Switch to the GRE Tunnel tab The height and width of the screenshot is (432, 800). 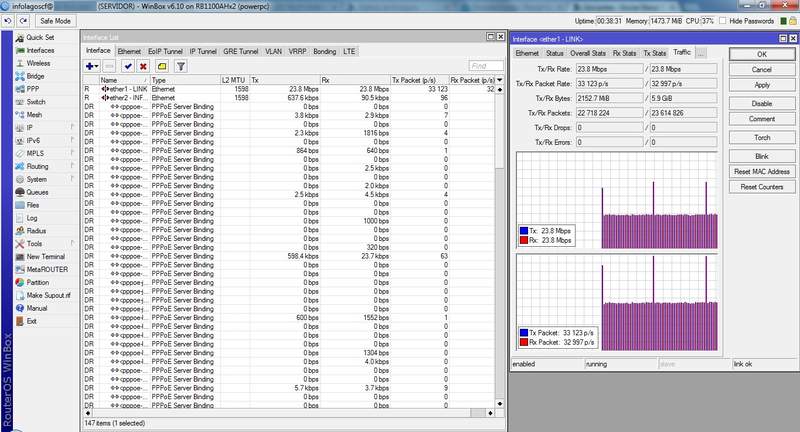tap(241, 52)
